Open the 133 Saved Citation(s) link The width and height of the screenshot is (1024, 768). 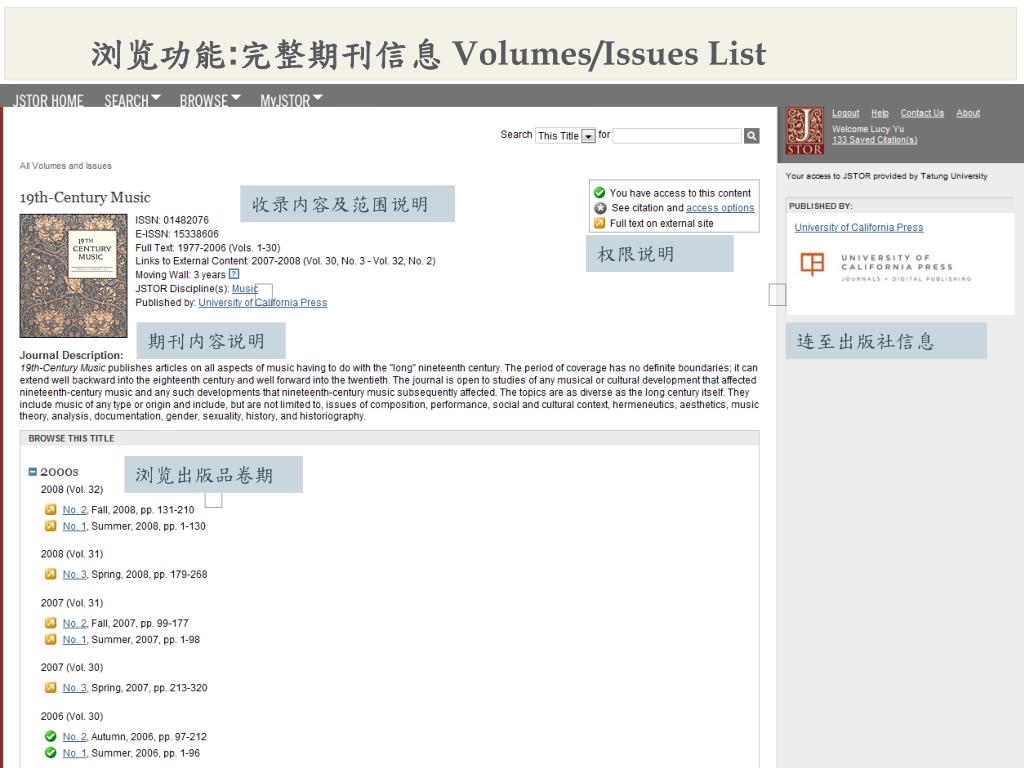(874, 140)
